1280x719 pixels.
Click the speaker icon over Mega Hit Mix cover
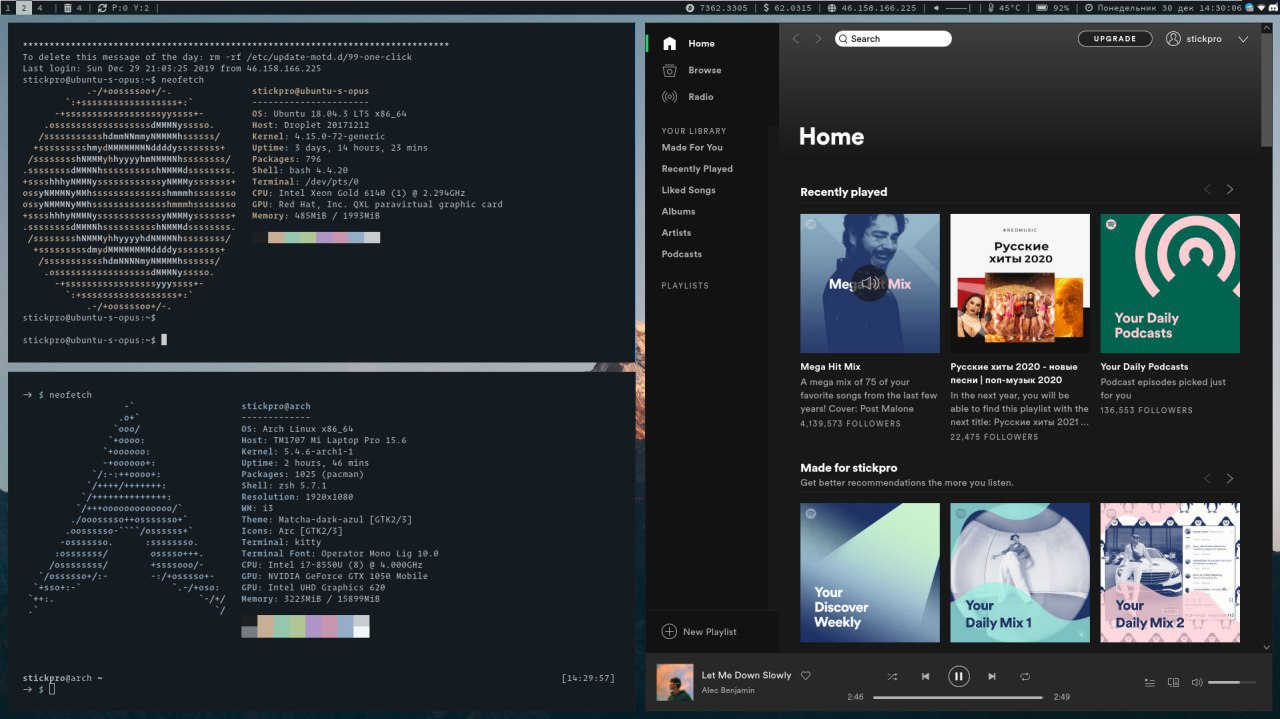point(870,283)
